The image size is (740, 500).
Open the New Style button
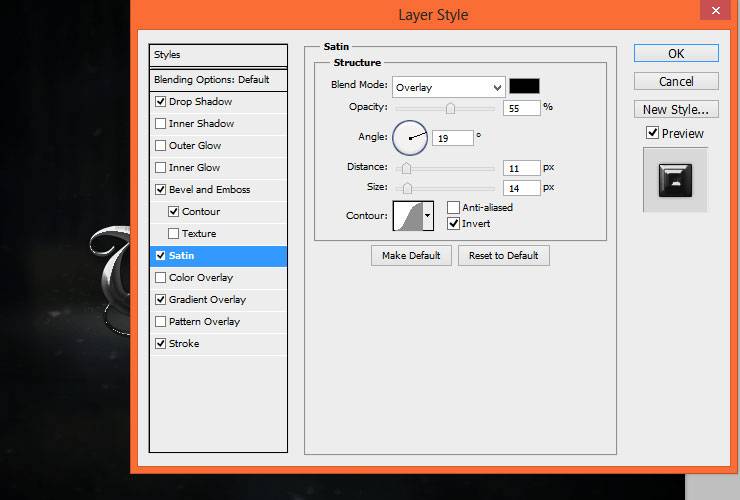[676, 109]
